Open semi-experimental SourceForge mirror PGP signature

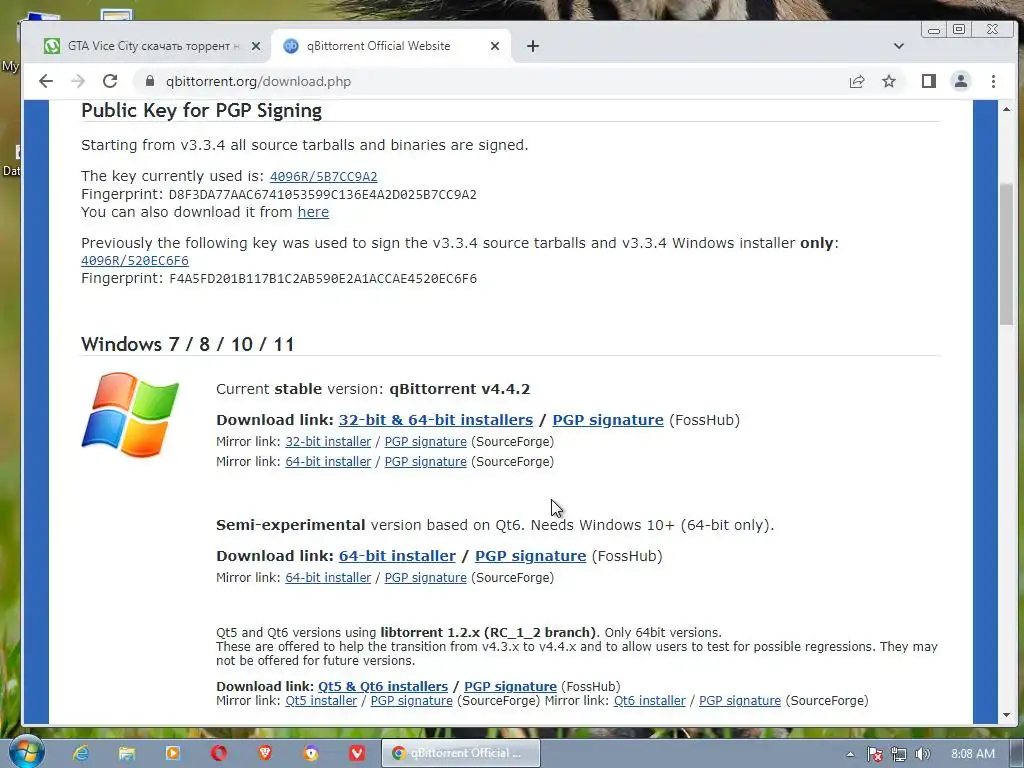[426, 578]
